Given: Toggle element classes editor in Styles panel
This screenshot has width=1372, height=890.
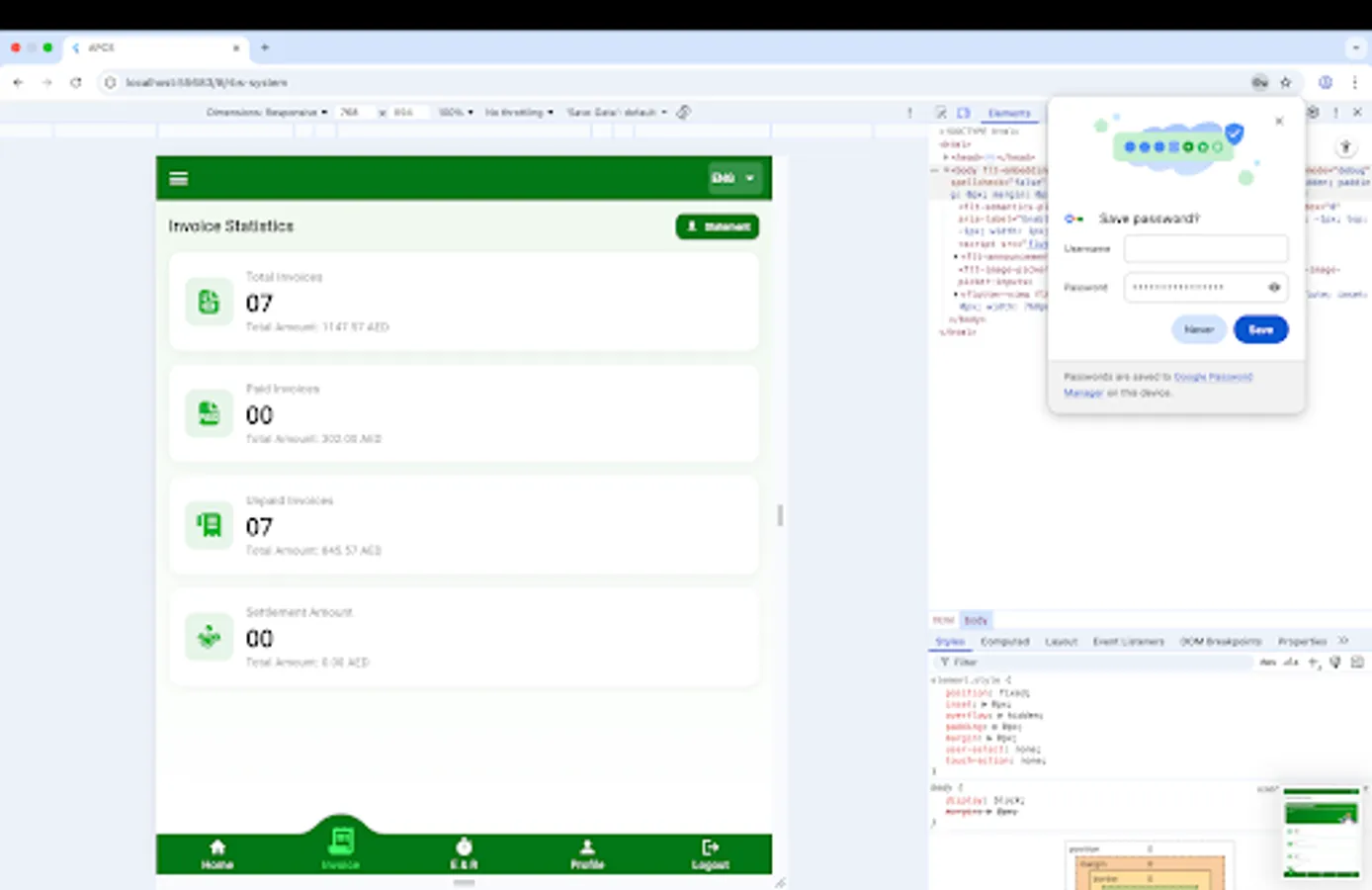Looking at the screenshot, I should coord(1288,663).
